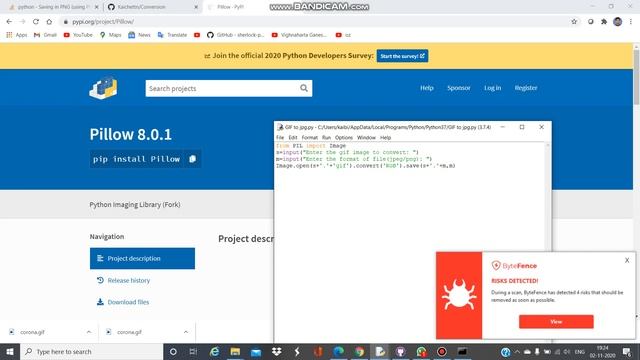Expand options for second corona.gif download
Viewport: 640px width, 360px height.
(186, 332)
